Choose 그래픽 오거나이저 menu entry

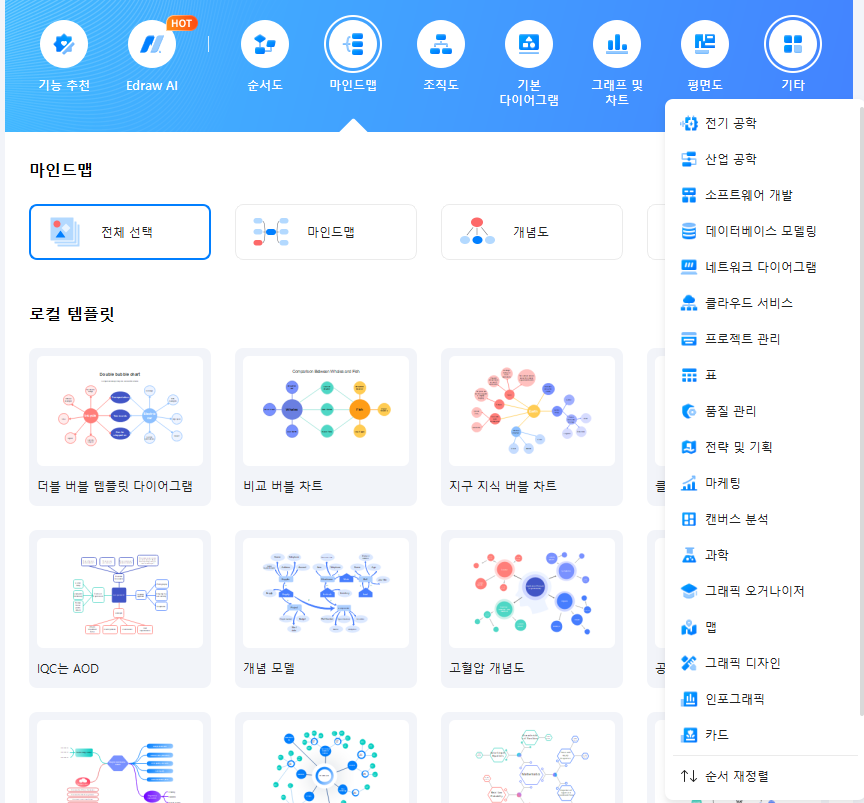752,590
